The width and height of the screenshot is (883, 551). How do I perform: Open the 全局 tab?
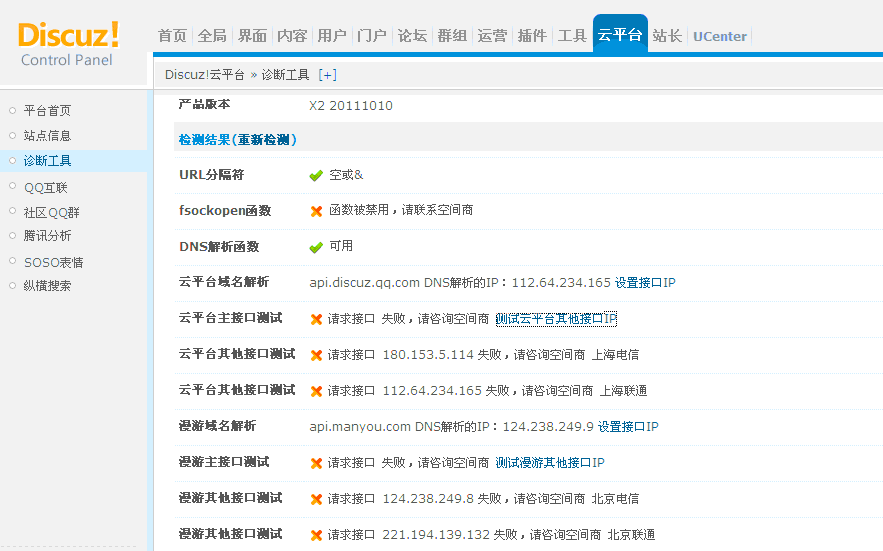click(212, 36)
